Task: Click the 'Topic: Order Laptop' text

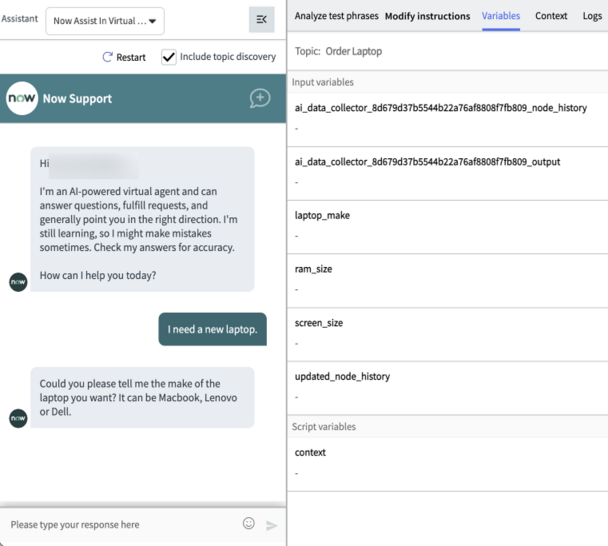Action: 338,51
